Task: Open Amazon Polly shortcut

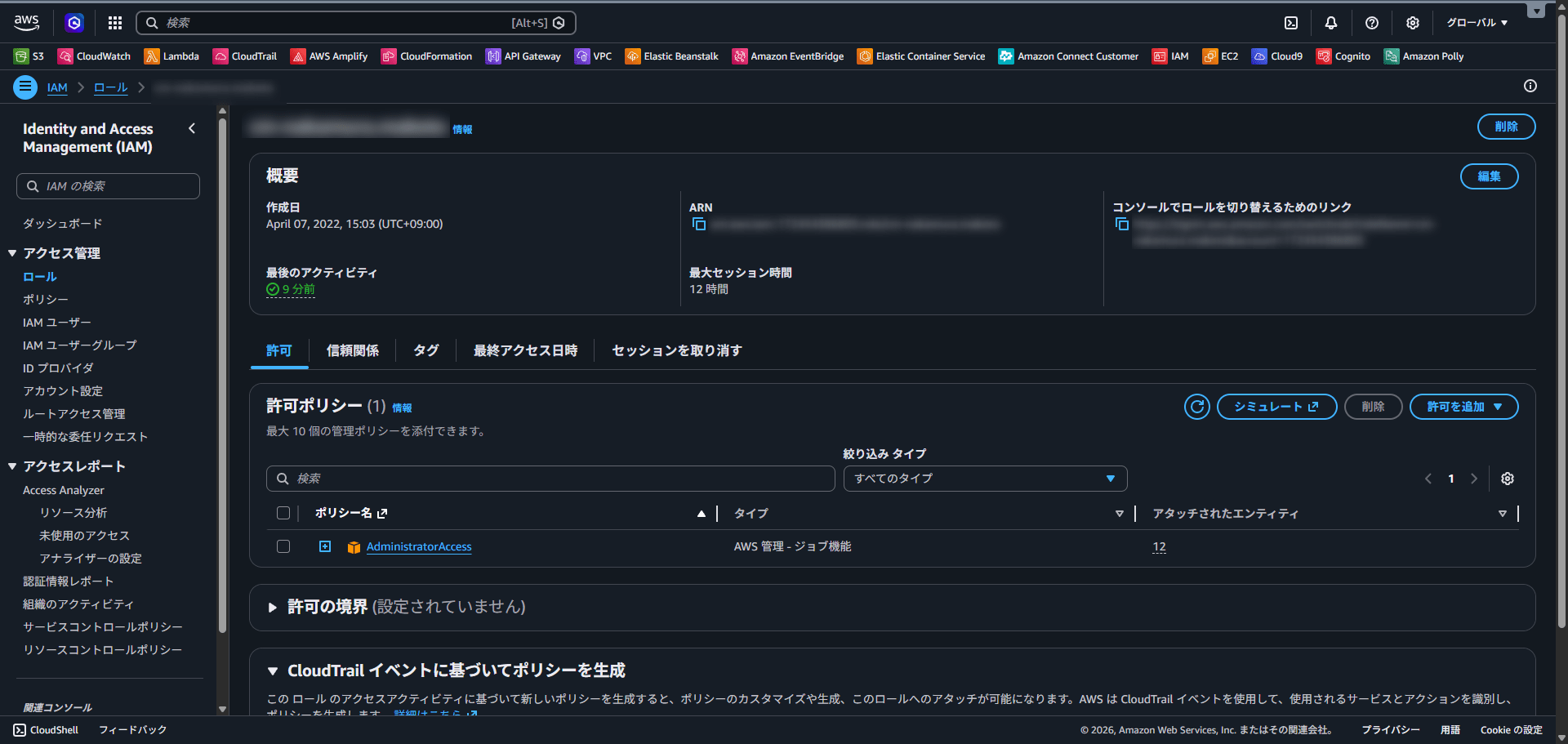Action: pyautogui.click(x=1424, y=56)
